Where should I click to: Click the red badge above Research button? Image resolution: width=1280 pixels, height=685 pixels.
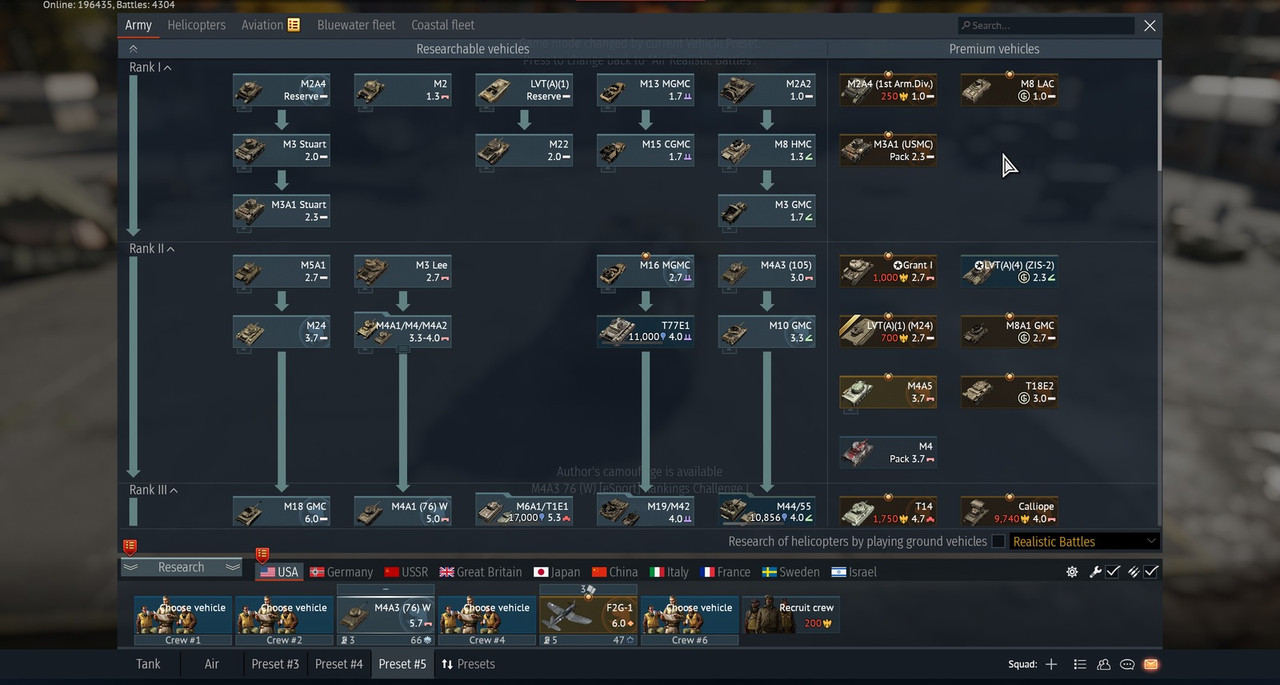point(129,546)
